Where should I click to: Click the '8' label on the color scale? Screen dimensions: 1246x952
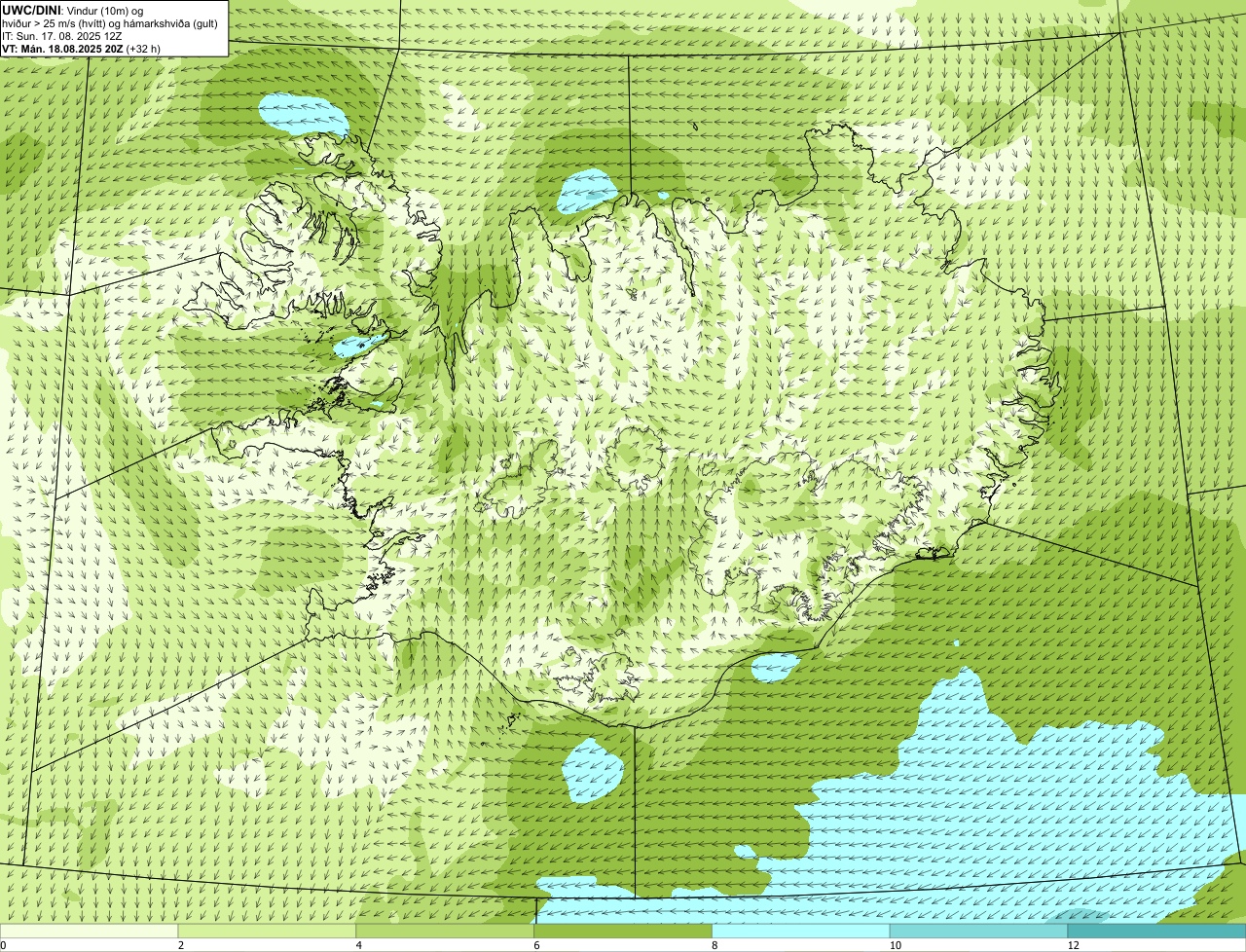pyautogui.click(x=715, y=945)
